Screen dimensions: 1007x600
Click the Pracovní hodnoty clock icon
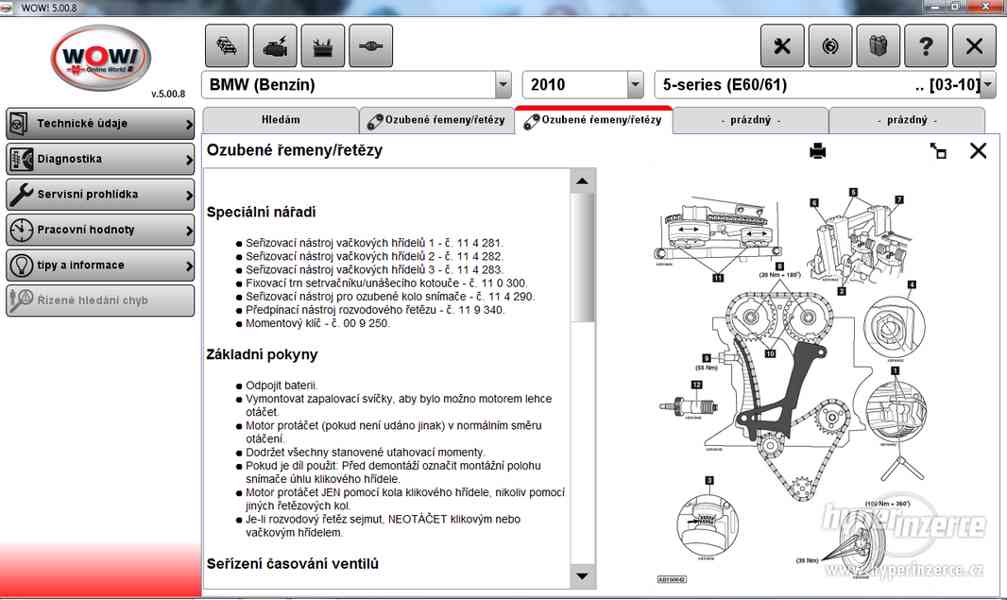(21, 229)
